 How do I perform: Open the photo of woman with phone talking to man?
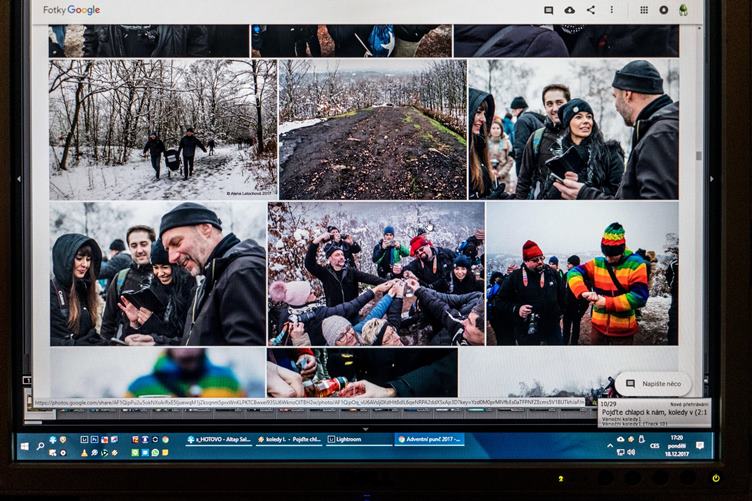pos(574,129)
